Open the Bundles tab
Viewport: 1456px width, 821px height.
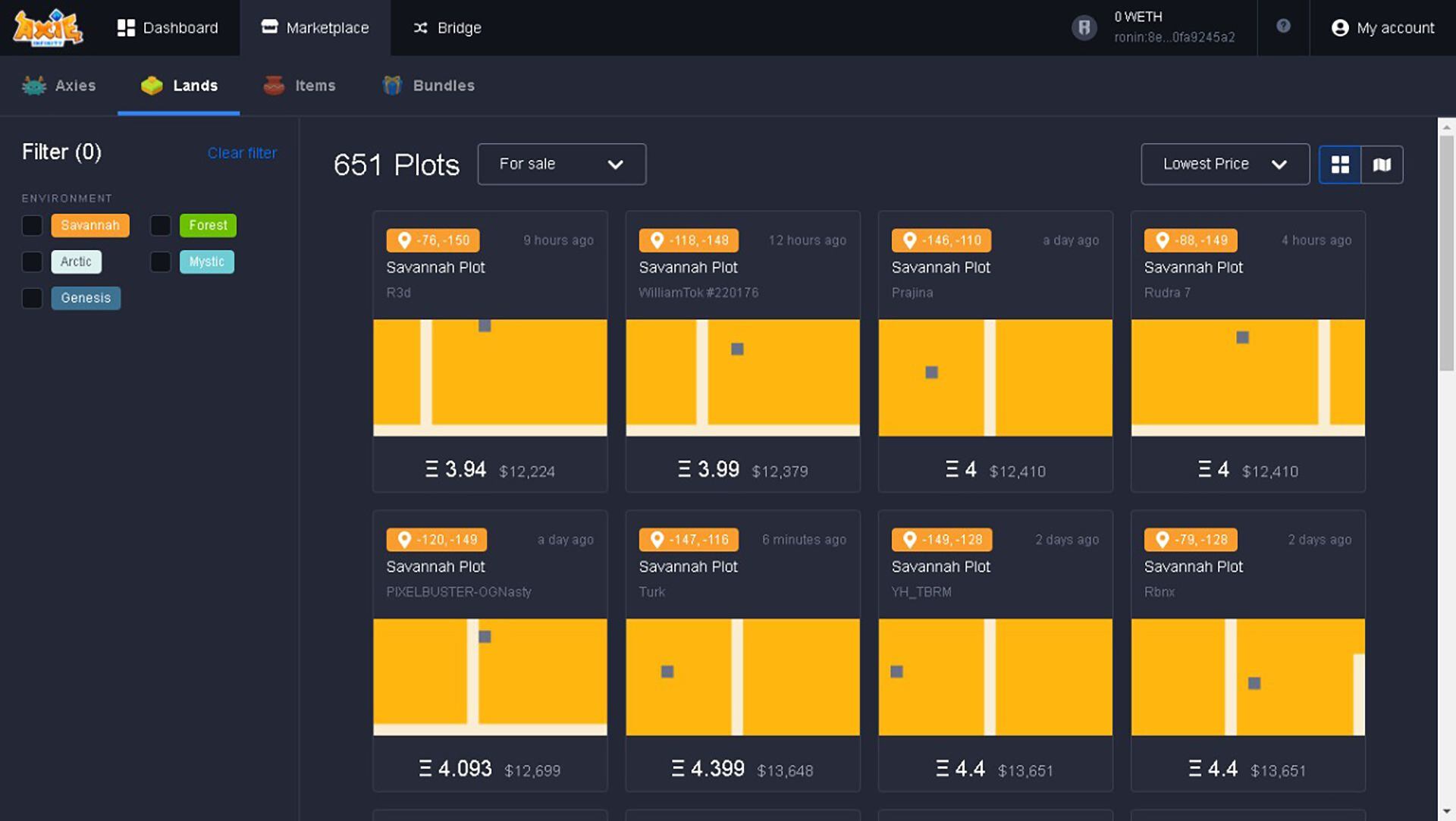(x=428, y=86)
